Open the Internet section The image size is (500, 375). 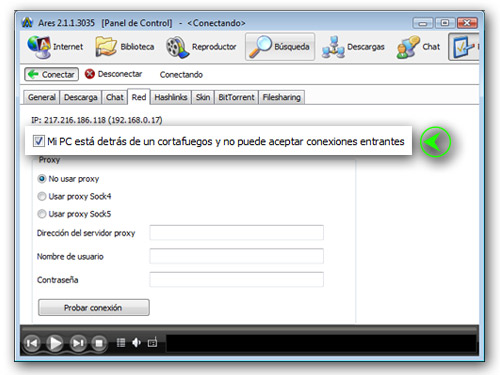click(x=55, y=47)
